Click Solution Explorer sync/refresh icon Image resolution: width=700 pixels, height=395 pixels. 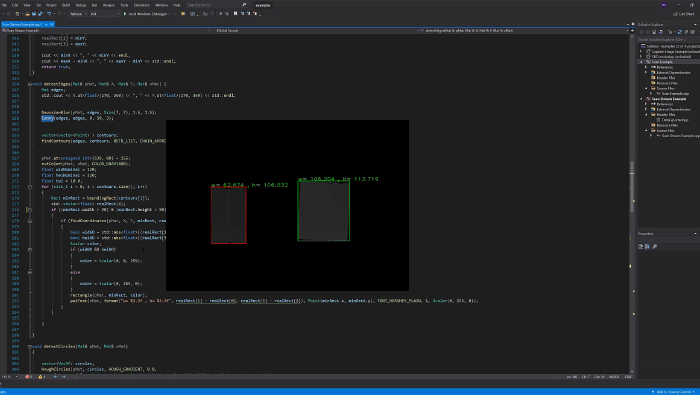[x=680, y=32]
